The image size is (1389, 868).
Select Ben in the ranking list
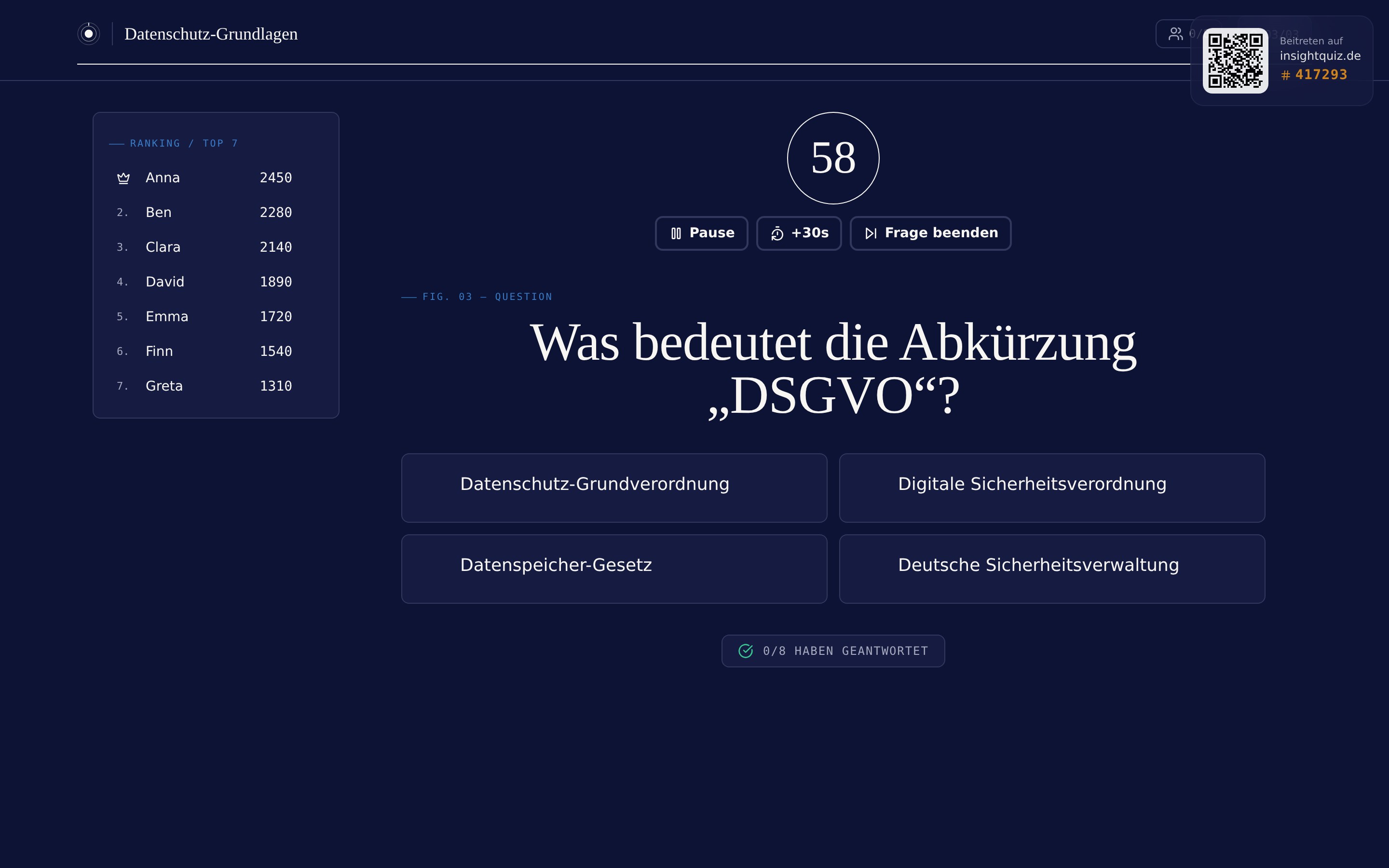pos(216,212)
